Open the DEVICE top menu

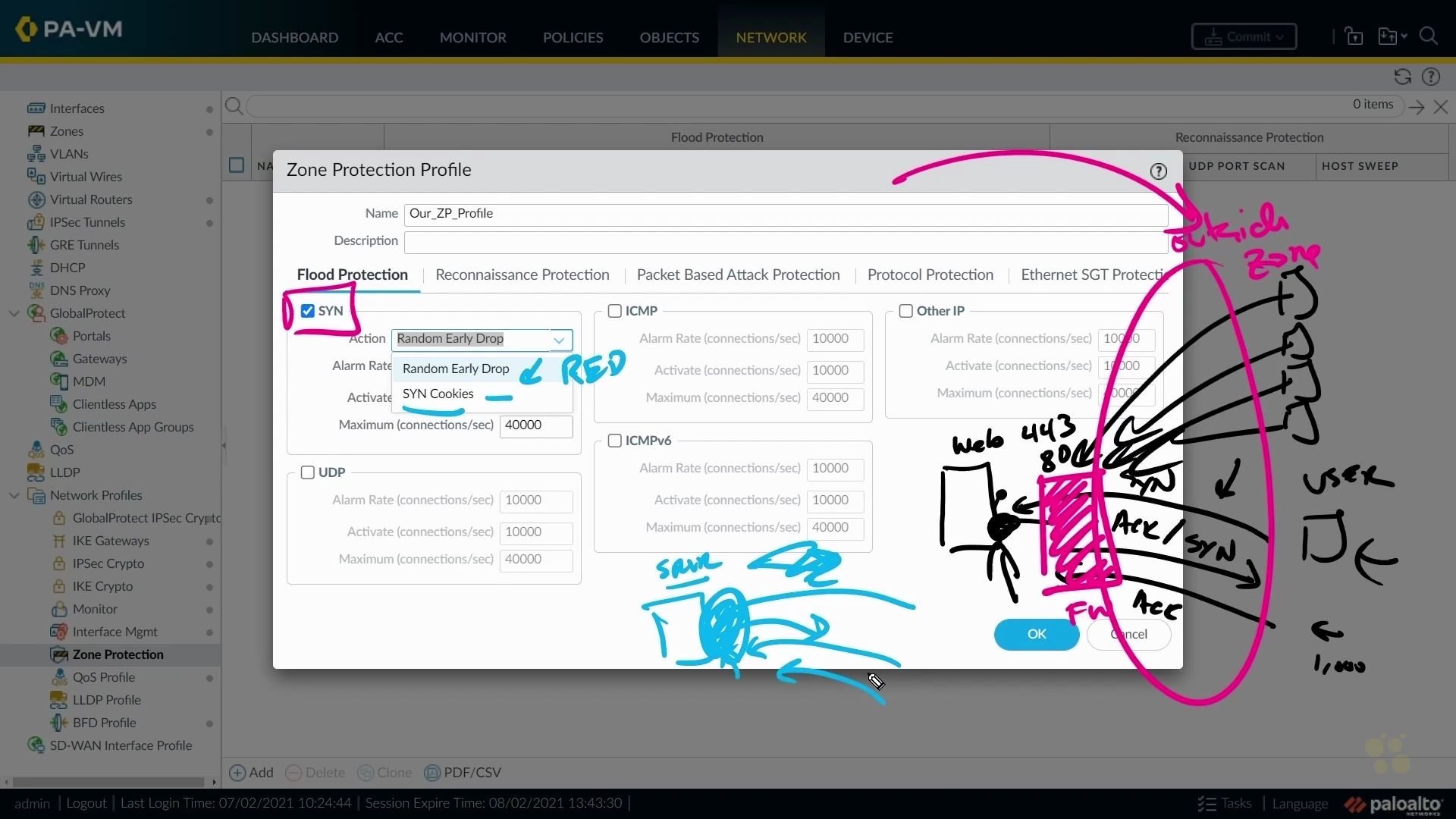868,37
